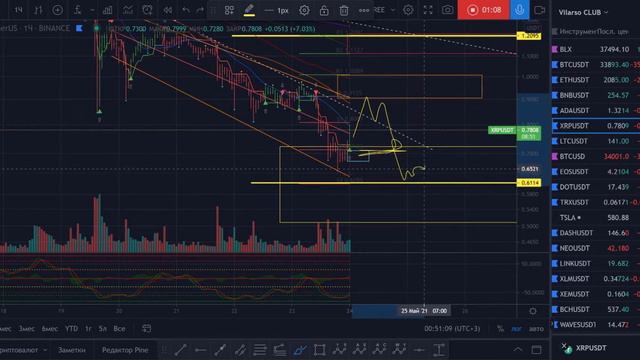Take a chart snapshot with camera icon
The height and width of the screenshot is (360, 640).
pos(447,10)
